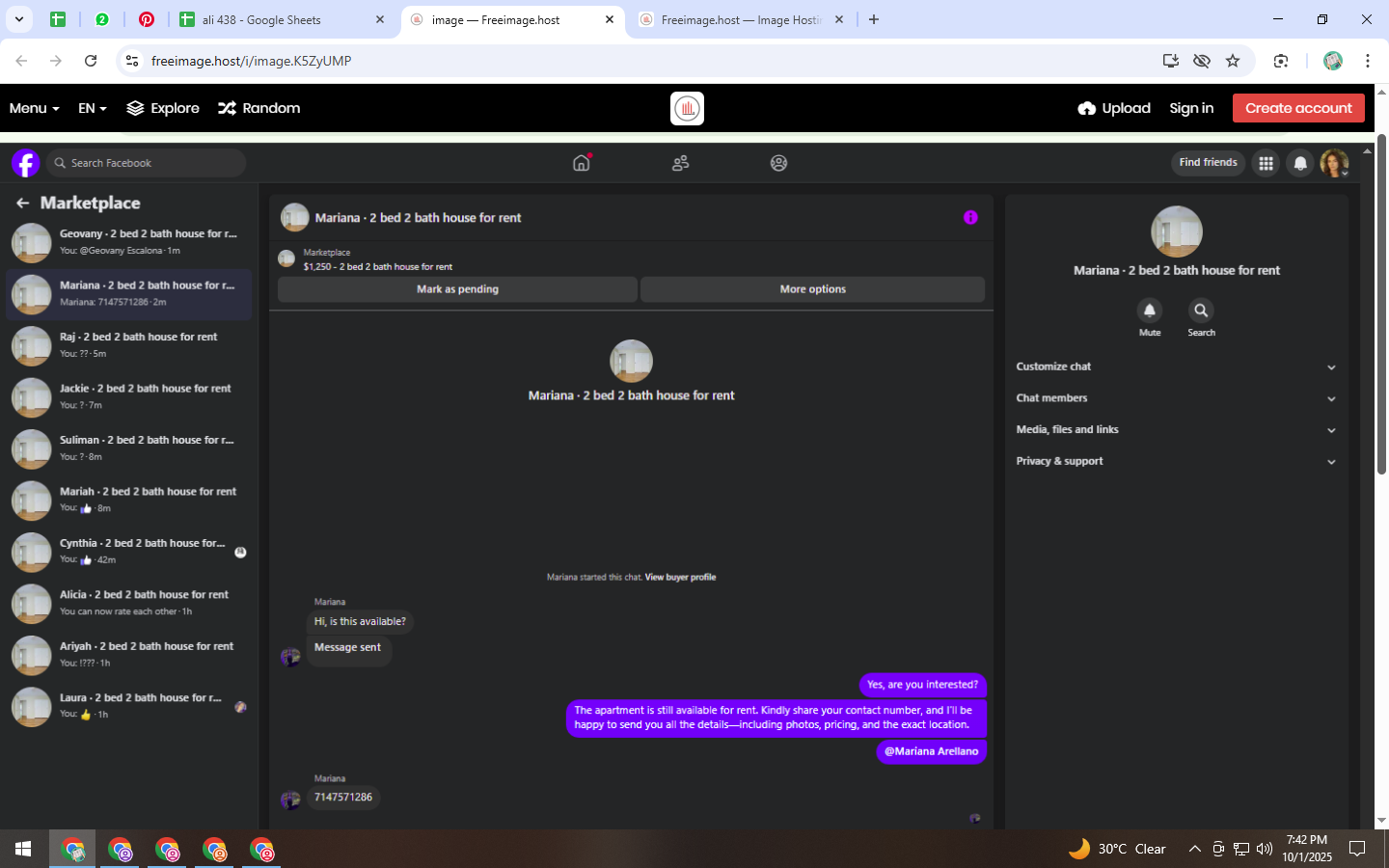
Task: Open the Facebook Friends icon
Action: 681,163
